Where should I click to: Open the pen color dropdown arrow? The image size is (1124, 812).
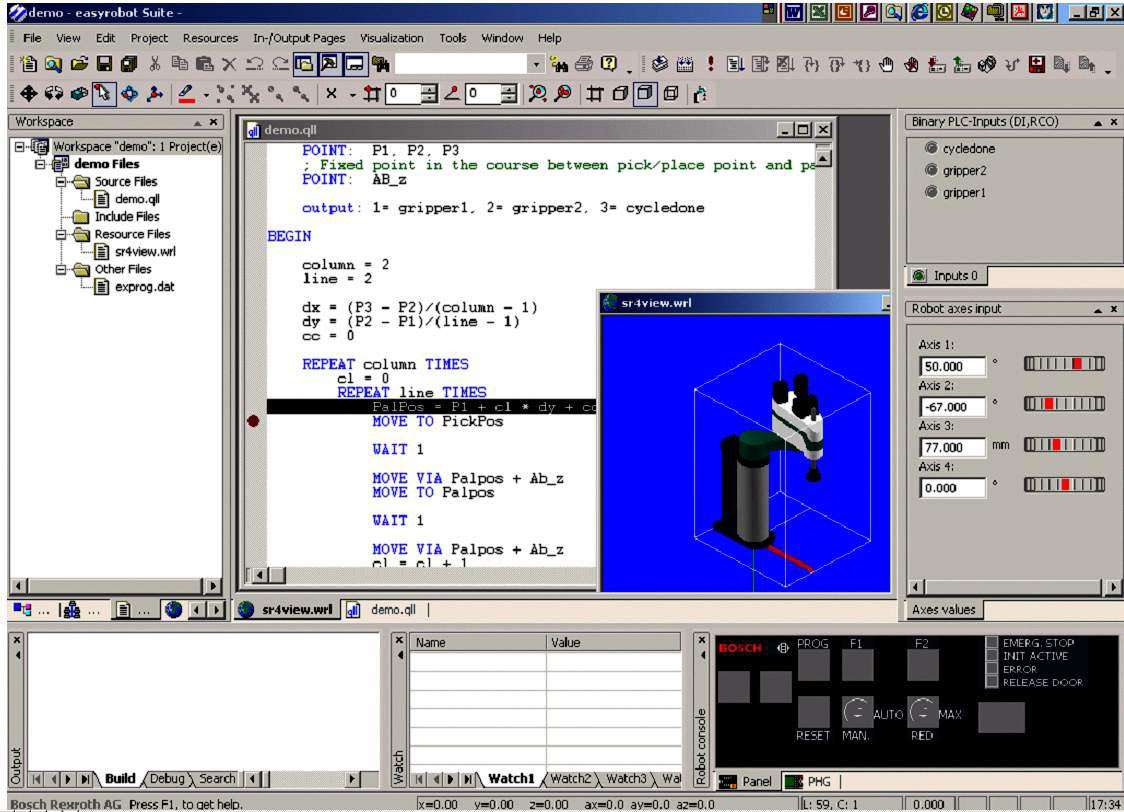(206, 94)
